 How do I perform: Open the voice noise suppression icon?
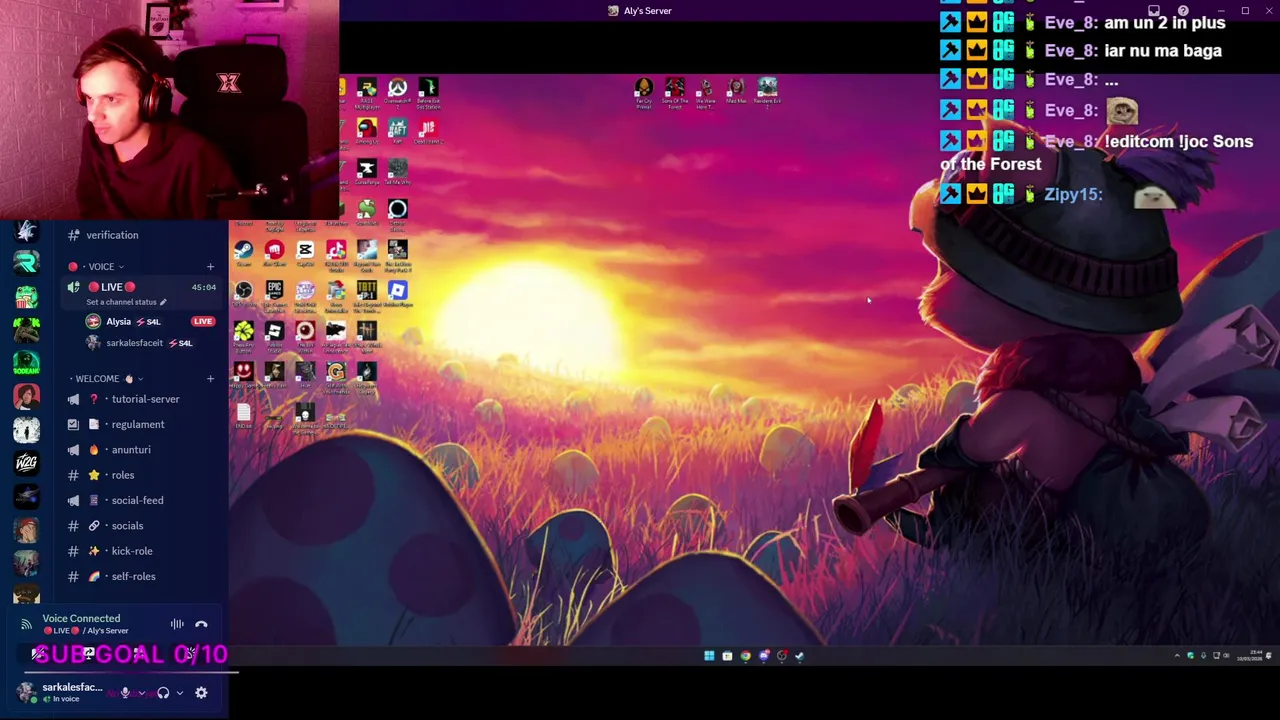[x=177, y=624]
